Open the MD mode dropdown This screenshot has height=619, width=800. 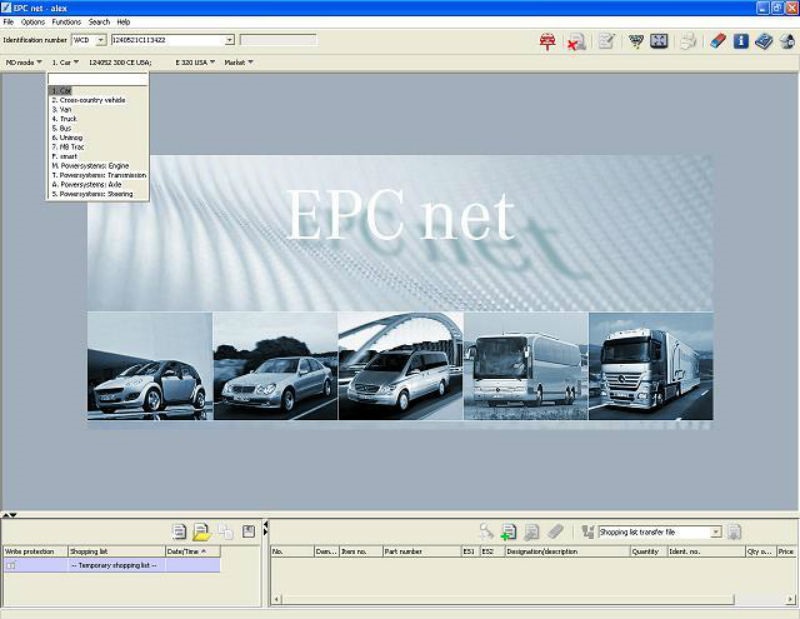(23, 62)
